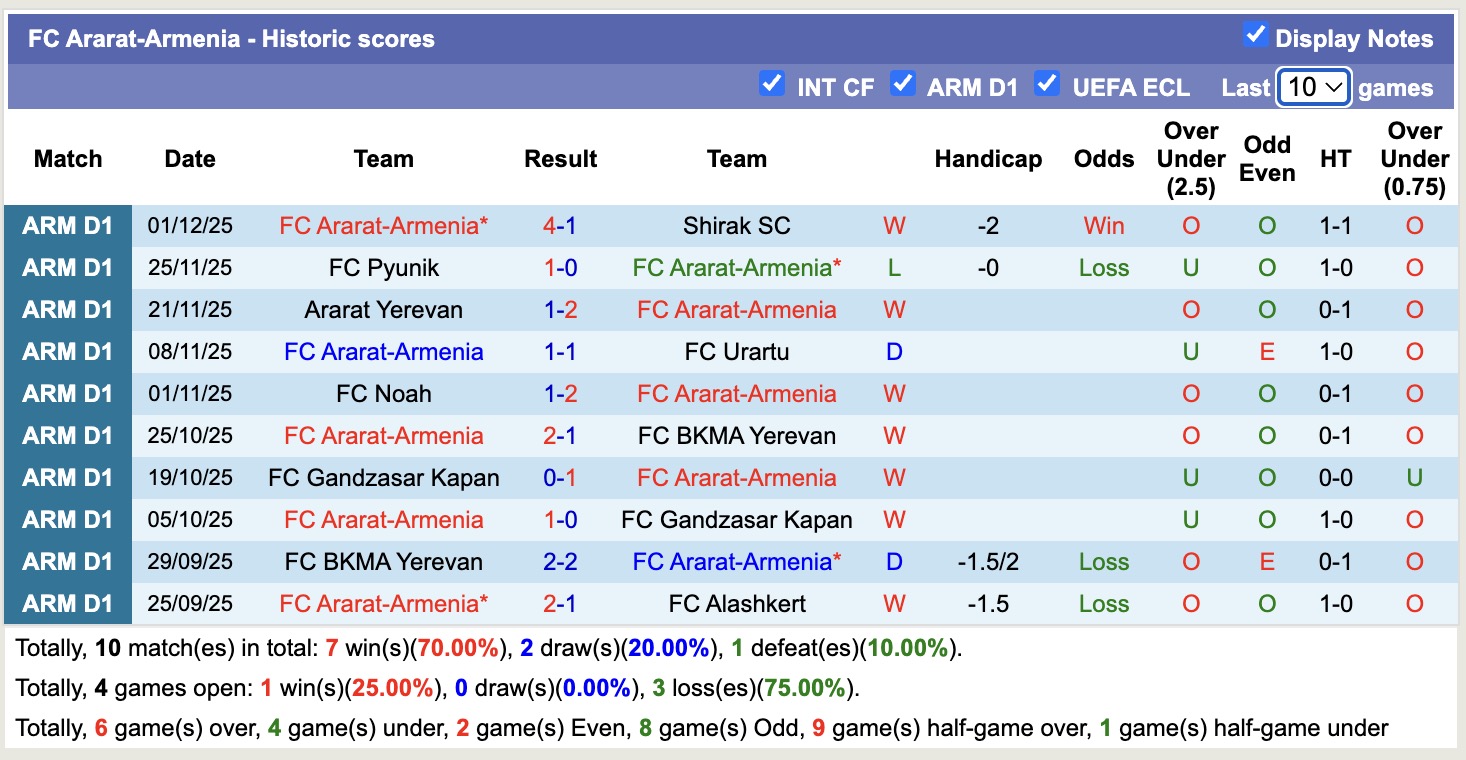Click the 4-1 result link

coord(560,225)
